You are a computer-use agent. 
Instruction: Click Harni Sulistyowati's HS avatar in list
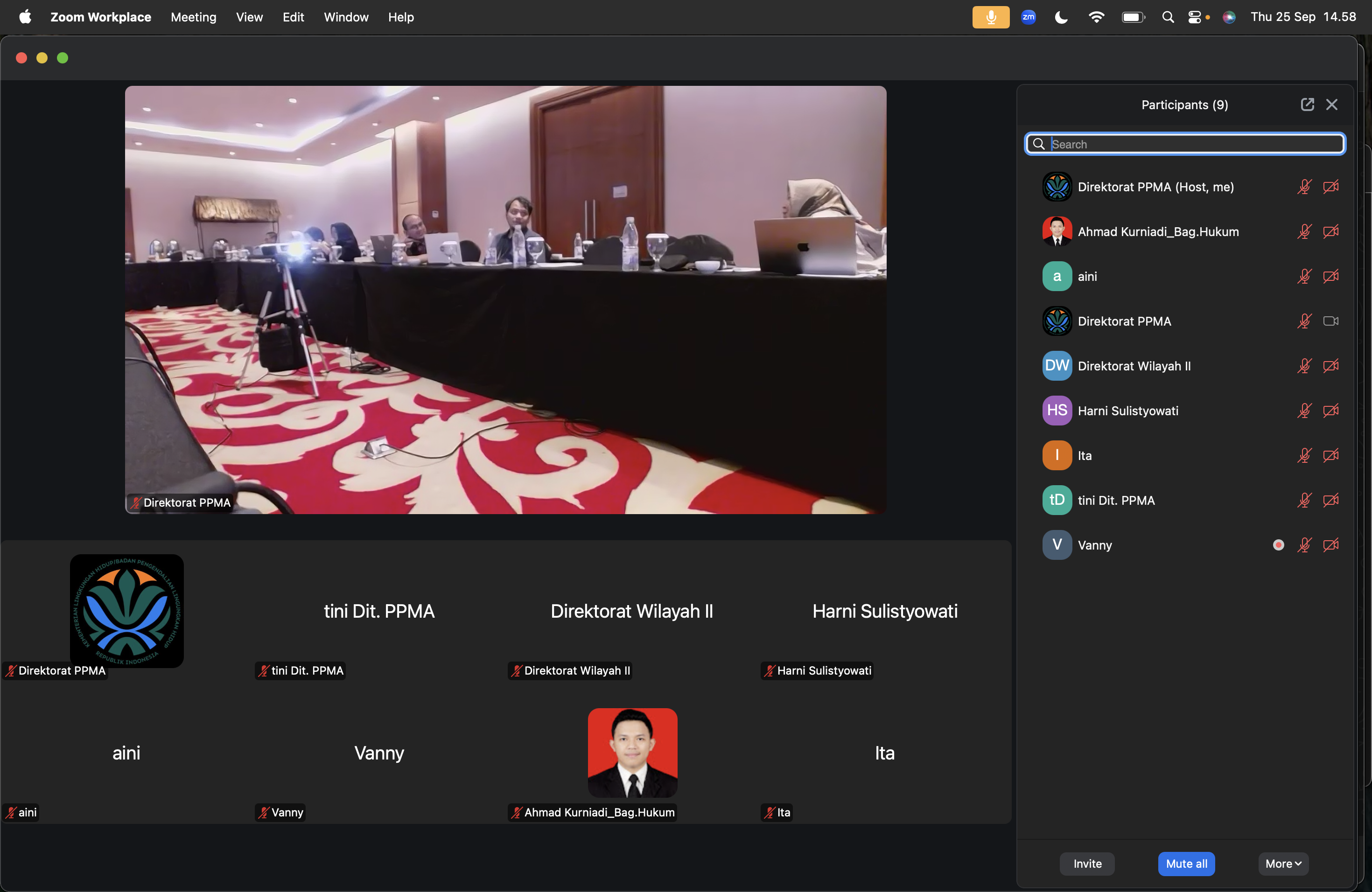(x=1057, y=410)
